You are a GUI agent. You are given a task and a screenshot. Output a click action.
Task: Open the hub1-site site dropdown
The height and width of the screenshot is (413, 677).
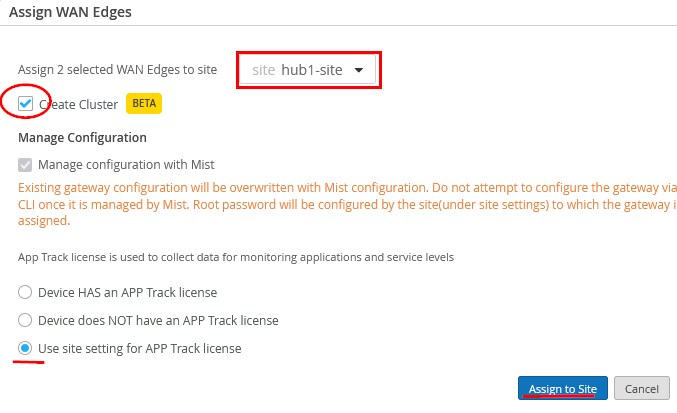(x=308, y=70)
